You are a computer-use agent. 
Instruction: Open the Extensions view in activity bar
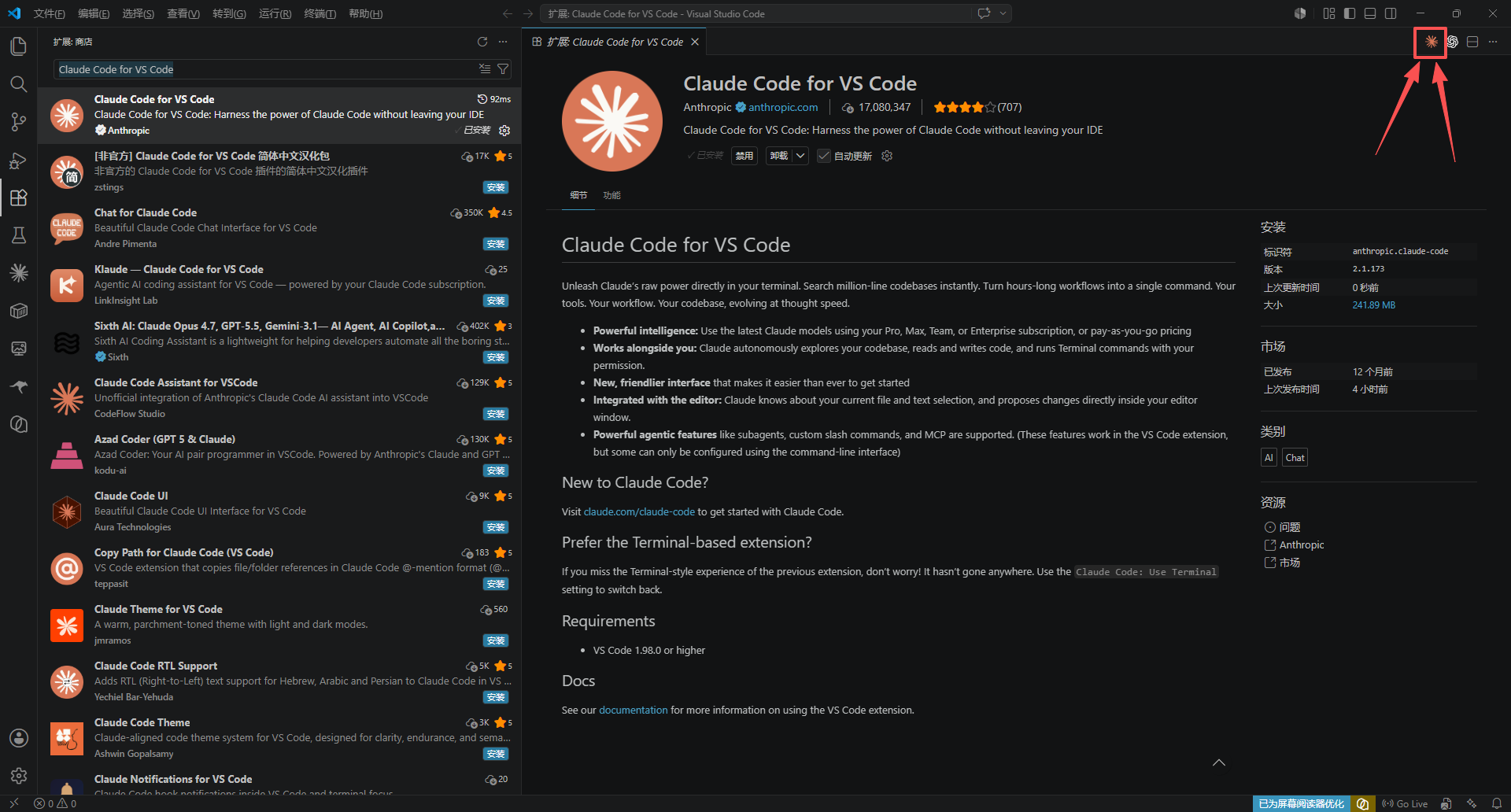coord(19,197)
